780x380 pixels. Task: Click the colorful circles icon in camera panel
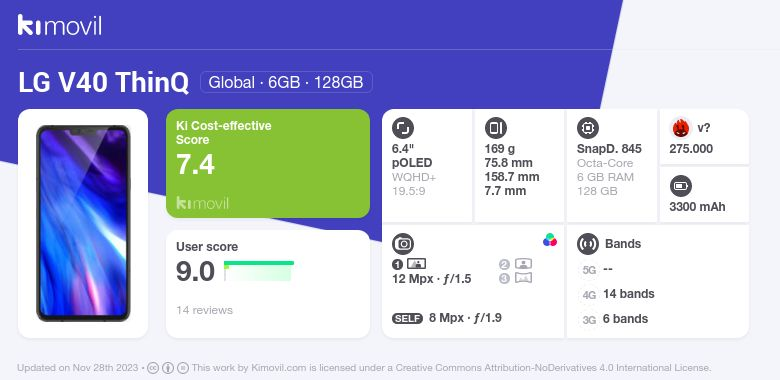(550, 240)
